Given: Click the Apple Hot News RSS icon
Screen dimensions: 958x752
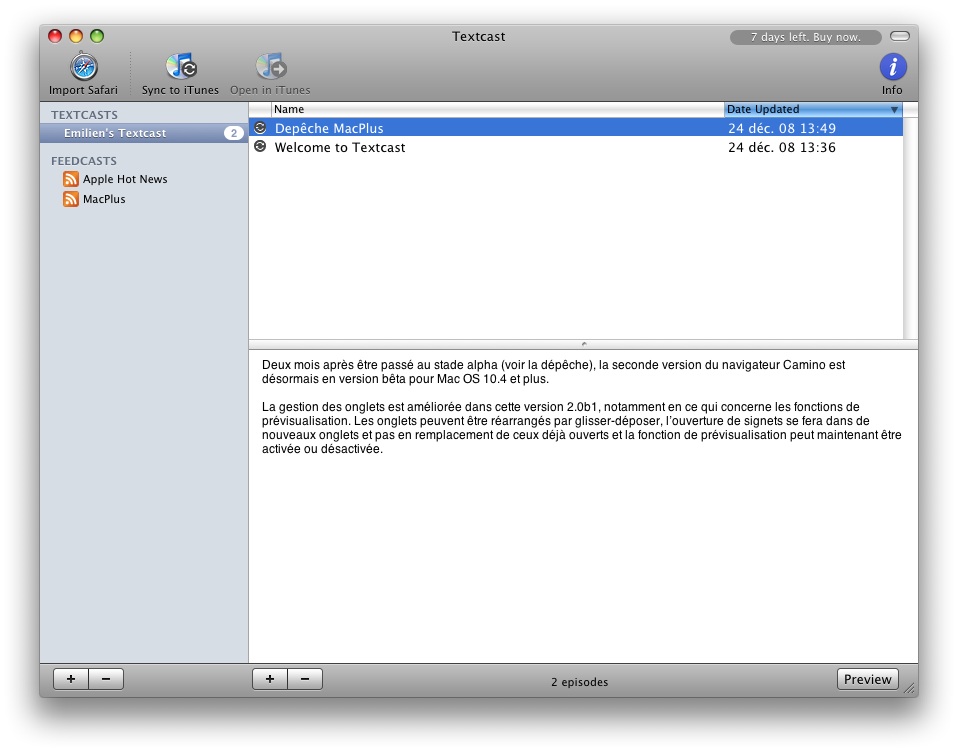Looking at the screenshot, I should point(71,179).
